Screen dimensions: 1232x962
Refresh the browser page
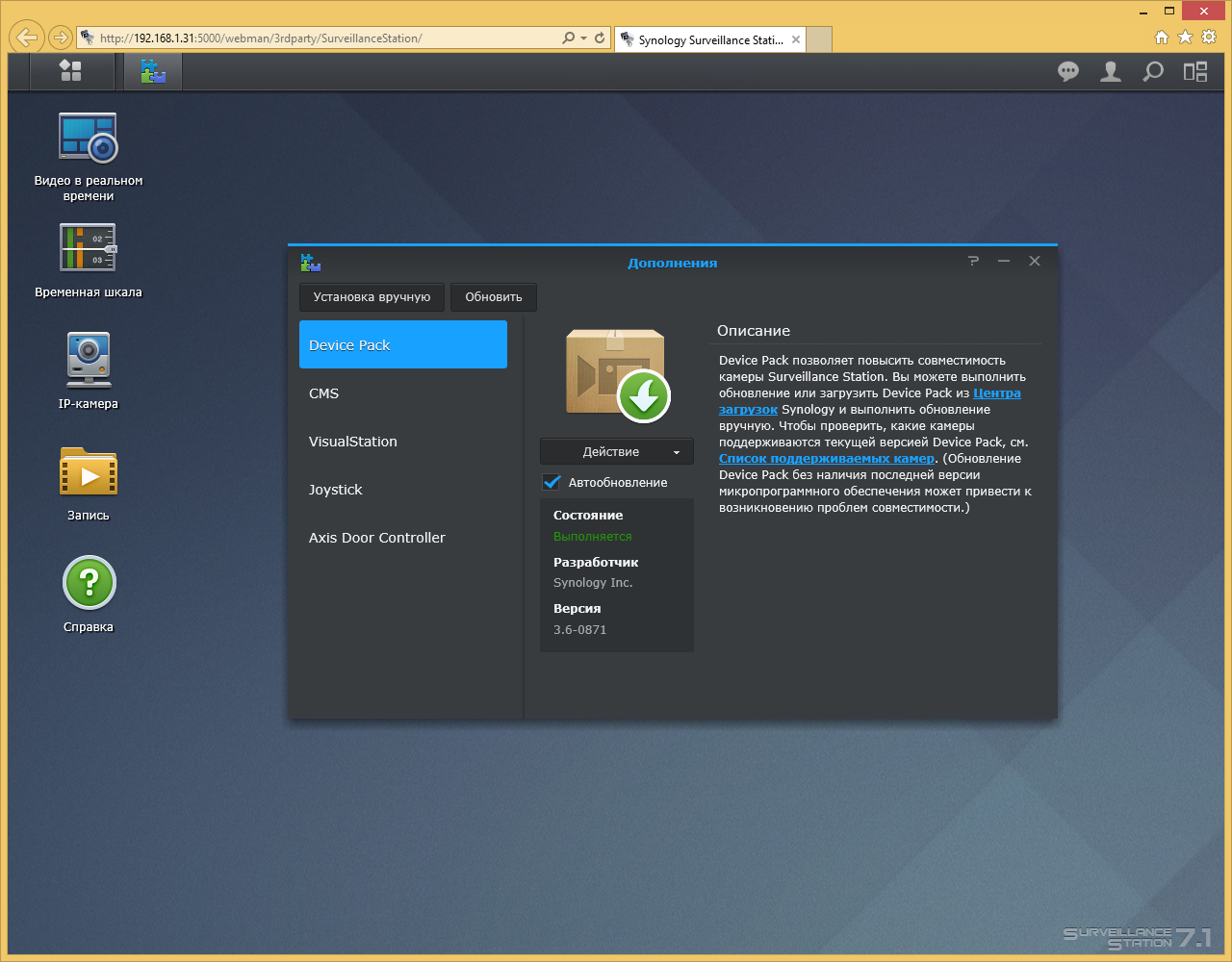(600, 38)
